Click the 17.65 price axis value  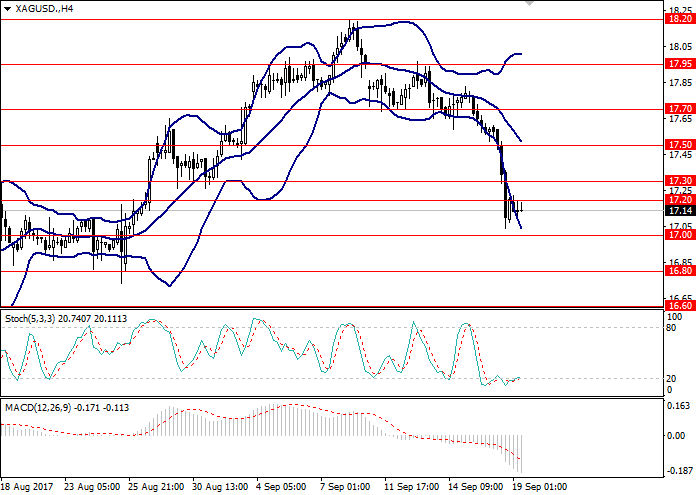pos(681,119)
